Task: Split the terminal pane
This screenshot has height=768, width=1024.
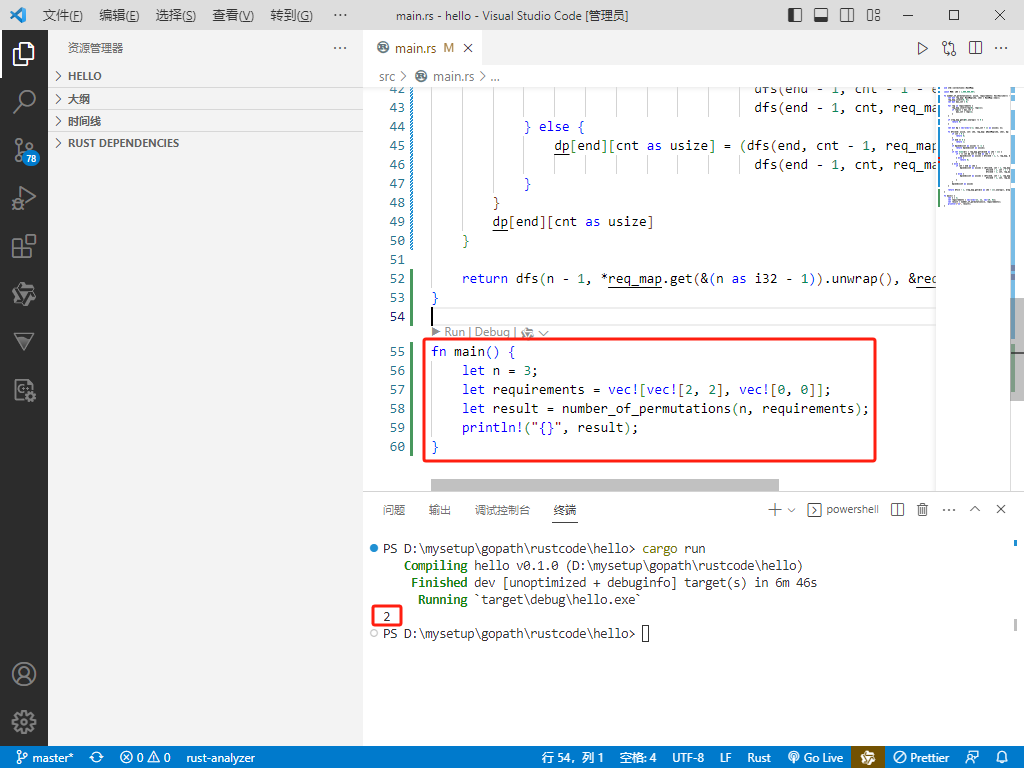Action: point(898,509)
